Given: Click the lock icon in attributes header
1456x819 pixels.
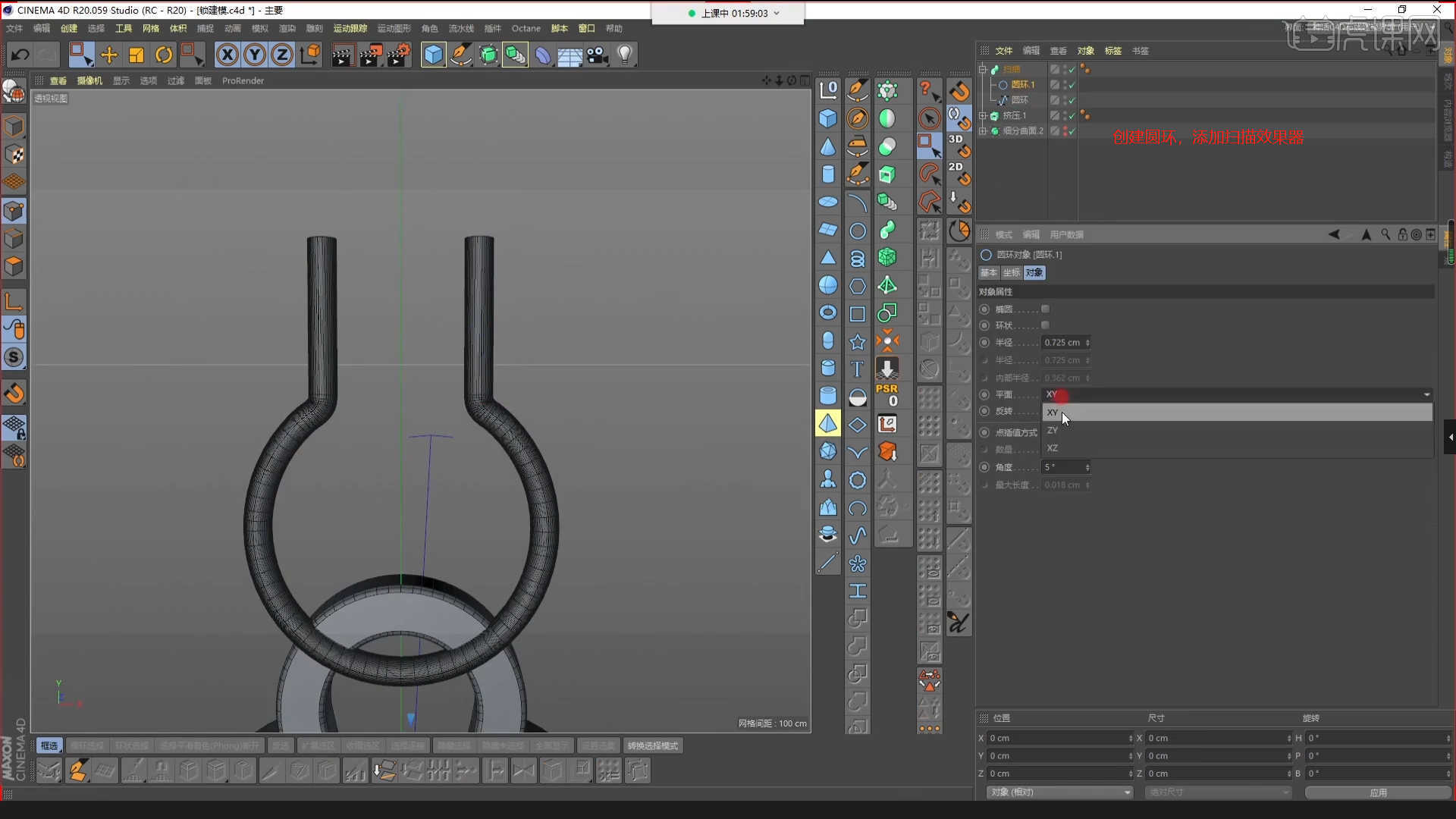Looking at the screenshot, I should pyautogui.click(x=1402, y=234).
